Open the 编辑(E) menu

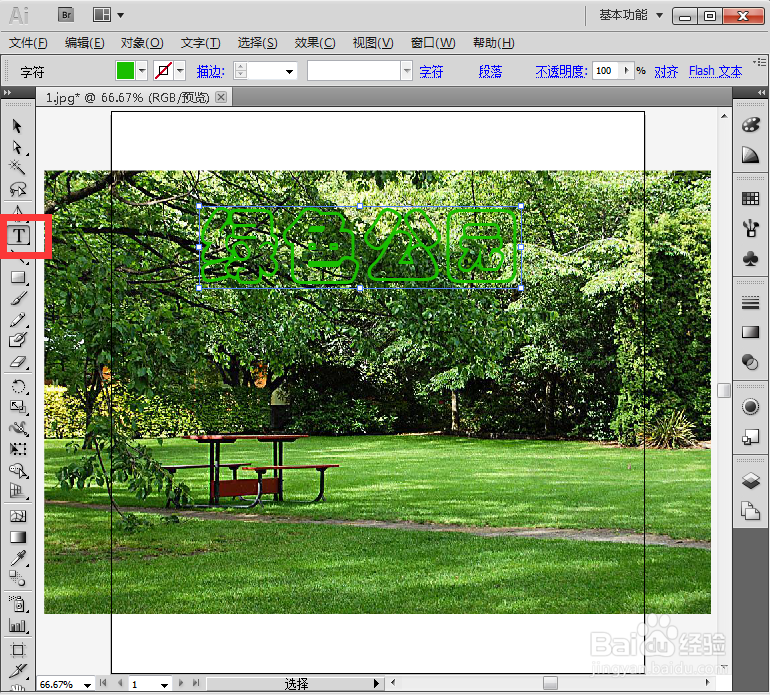(84, 43)
